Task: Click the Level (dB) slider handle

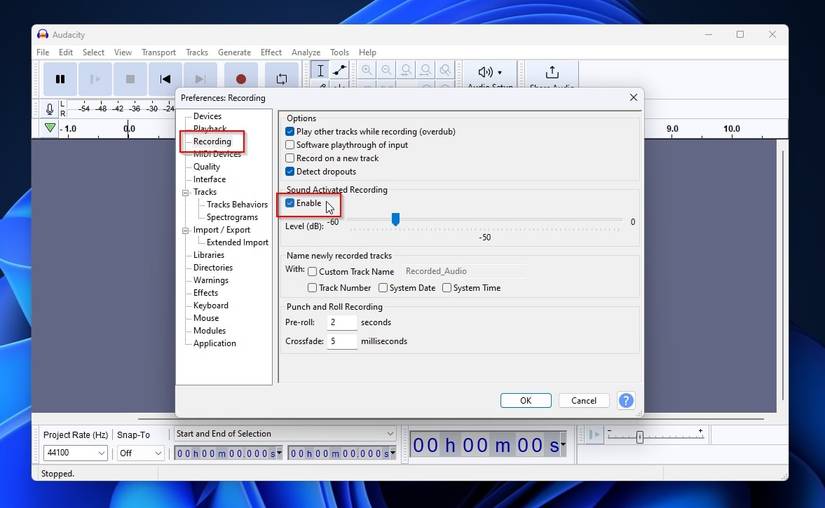Action: point(396,219)
